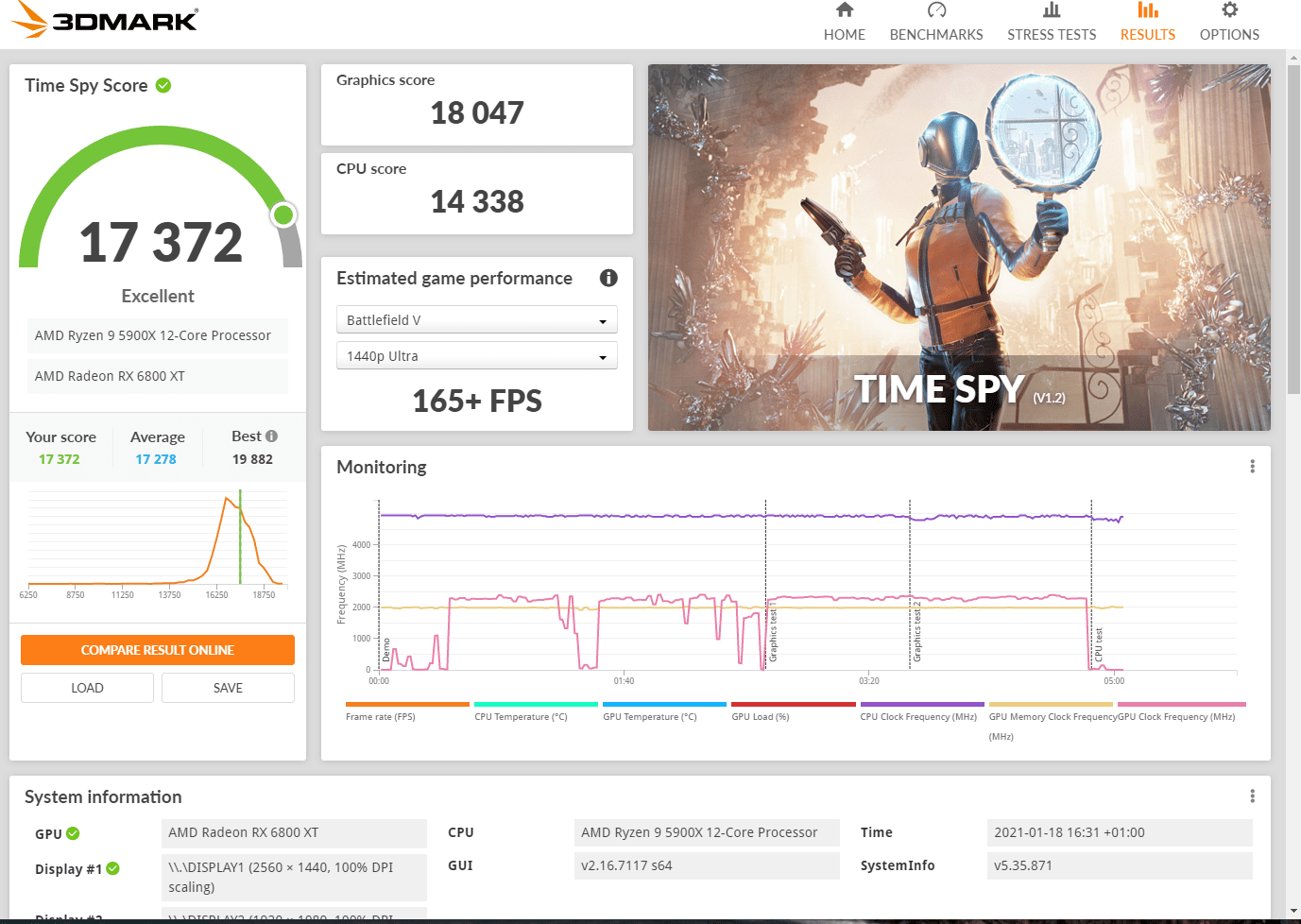Click the Estimated game performance info icon

(x=608, y=278)
